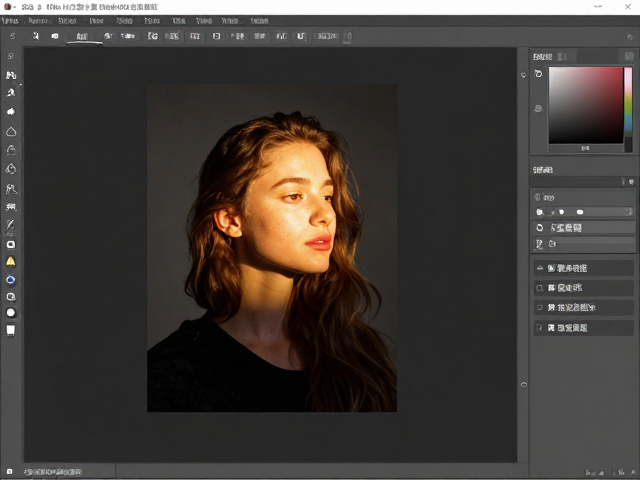This screenshot has width=640, height=480.
Task: Click the far-right icon on the options bar
Action: click(x=630, y=37)
